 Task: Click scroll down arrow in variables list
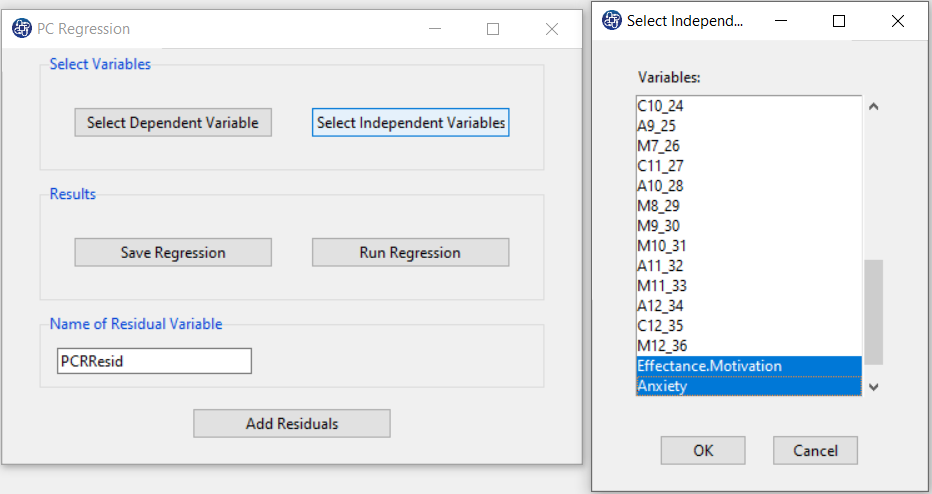click(873, 386)
